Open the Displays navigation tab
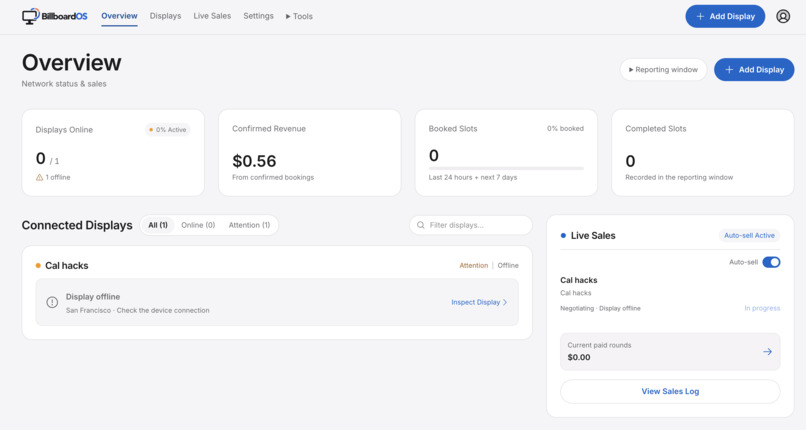Viewport: 806px width, 430px height. click(166, 16)
